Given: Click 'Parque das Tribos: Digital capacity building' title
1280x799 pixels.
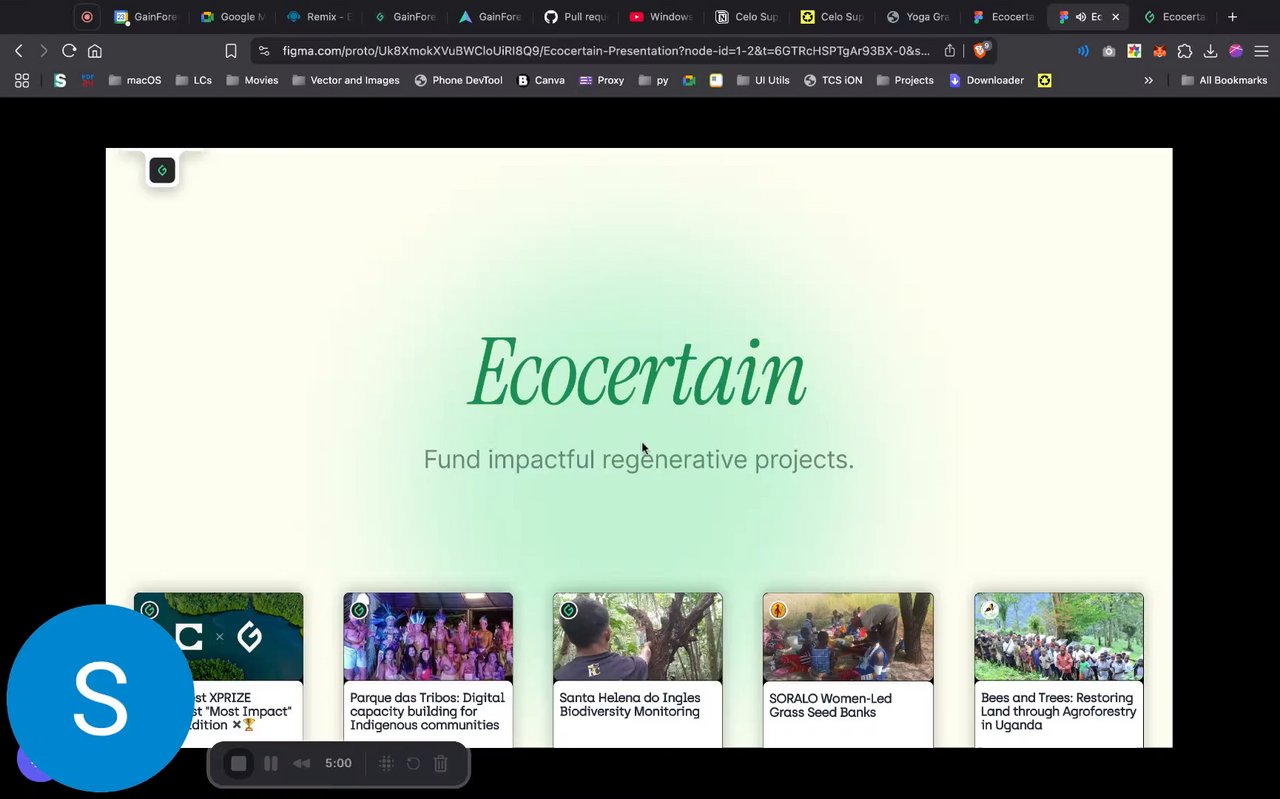Looking at the screenshot, I should tap(427, 711).
